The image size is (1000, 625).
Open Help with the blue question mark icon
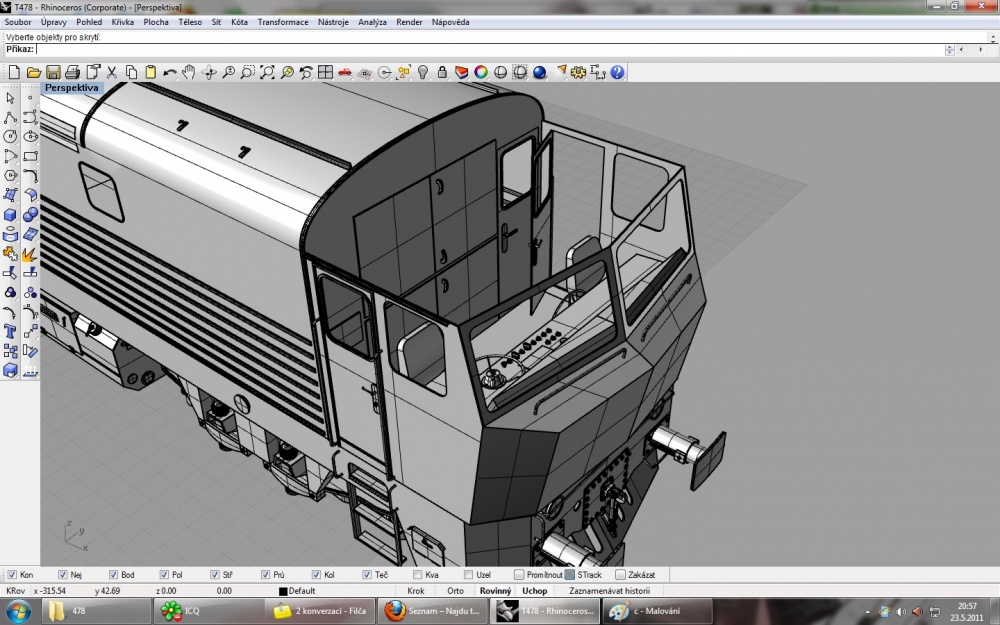(617, 72)
